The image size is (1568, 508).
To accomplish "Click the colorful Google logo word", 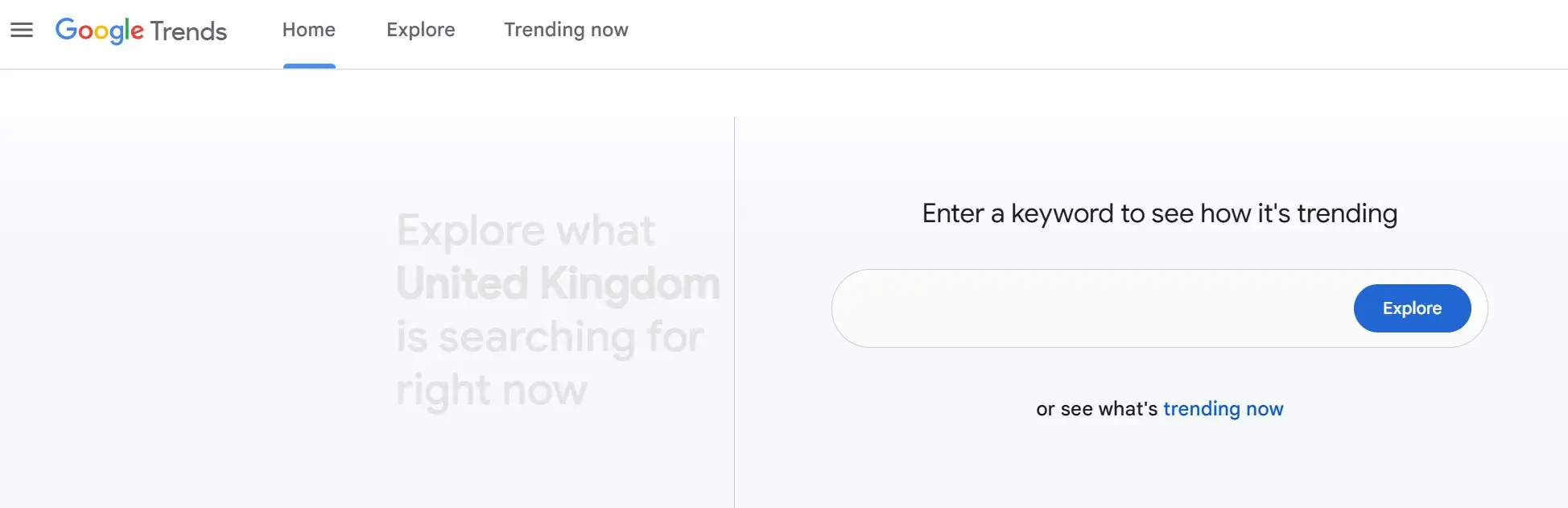I will click(x=99, y=31).
